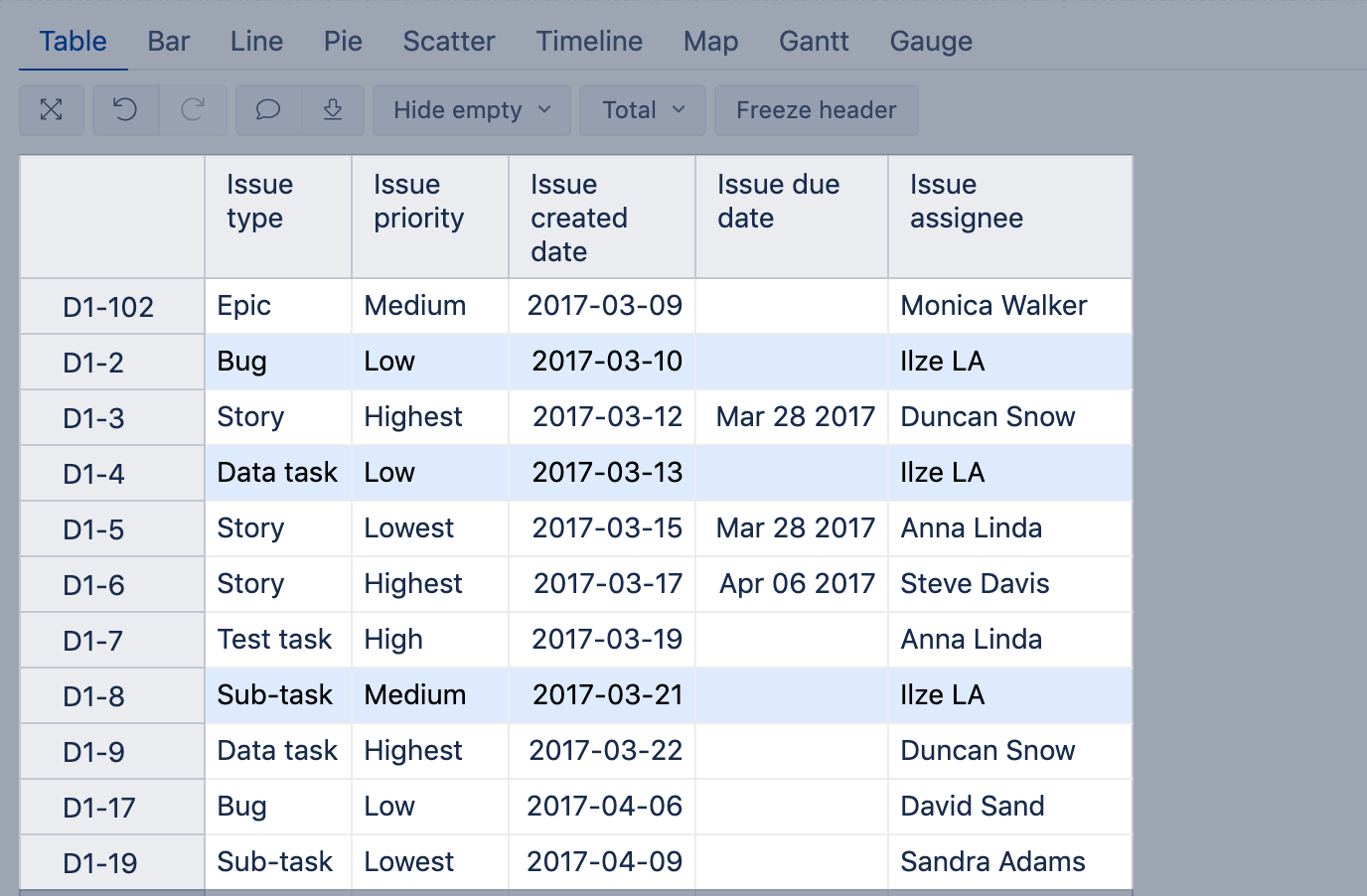This screenshot has width=1367, height=896.
Task: Switch to the Pie chart tab
Action: point(343,42)
